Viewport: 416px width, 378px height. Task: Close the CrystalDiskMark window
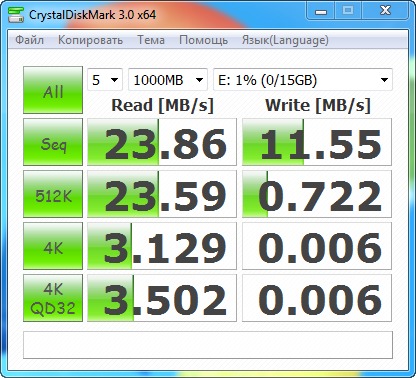click(x=385, y=11)
